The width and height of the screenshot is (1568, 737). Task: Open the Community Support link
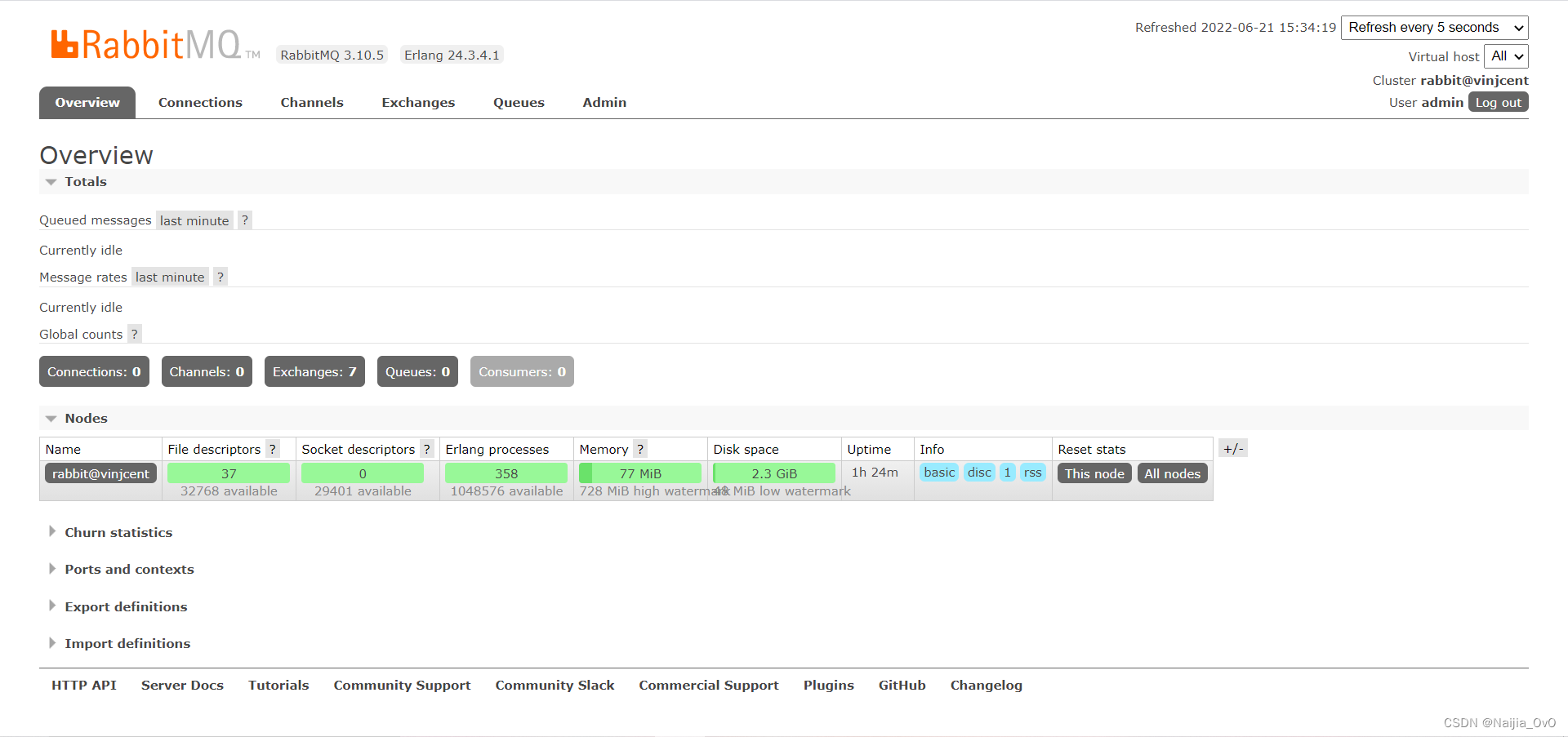point(402,686)
